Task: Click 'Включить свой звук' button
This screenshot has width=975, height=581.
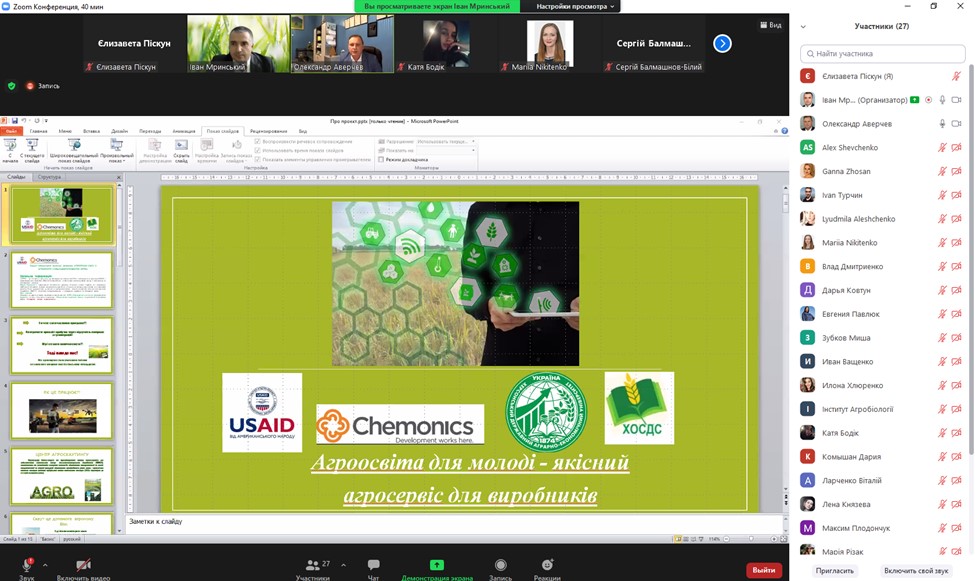Action: click(x=916, y=570)
